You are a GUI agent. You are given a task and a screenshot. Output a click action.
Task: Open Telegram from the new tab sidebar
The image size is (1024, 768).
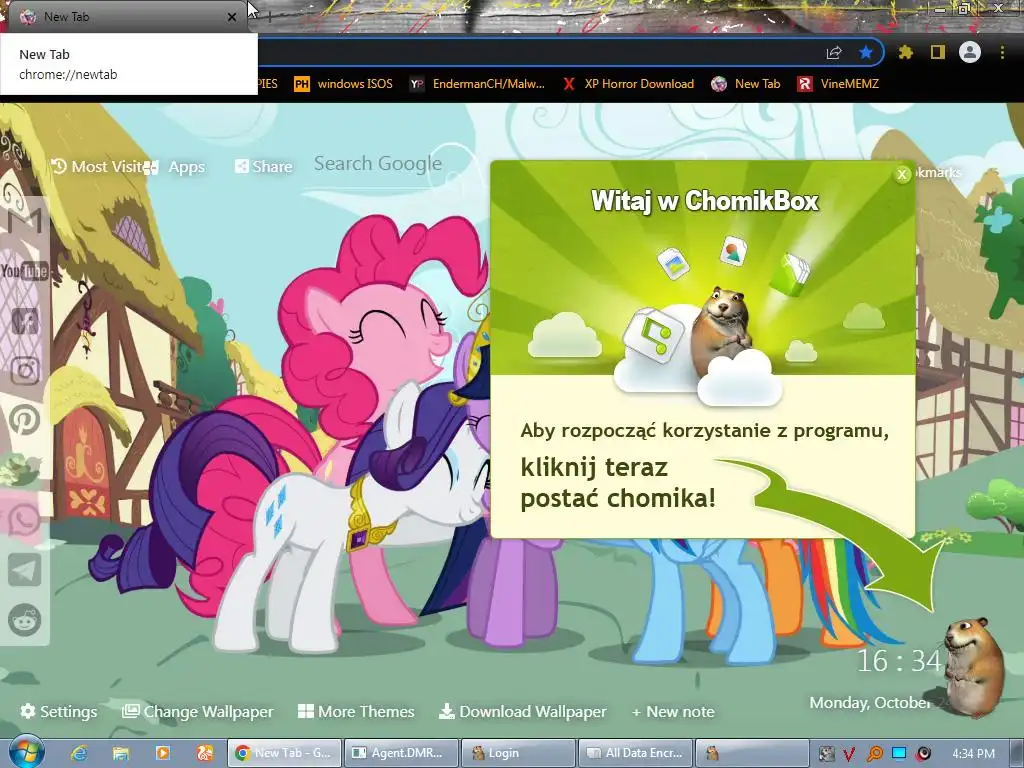point(25,570)
